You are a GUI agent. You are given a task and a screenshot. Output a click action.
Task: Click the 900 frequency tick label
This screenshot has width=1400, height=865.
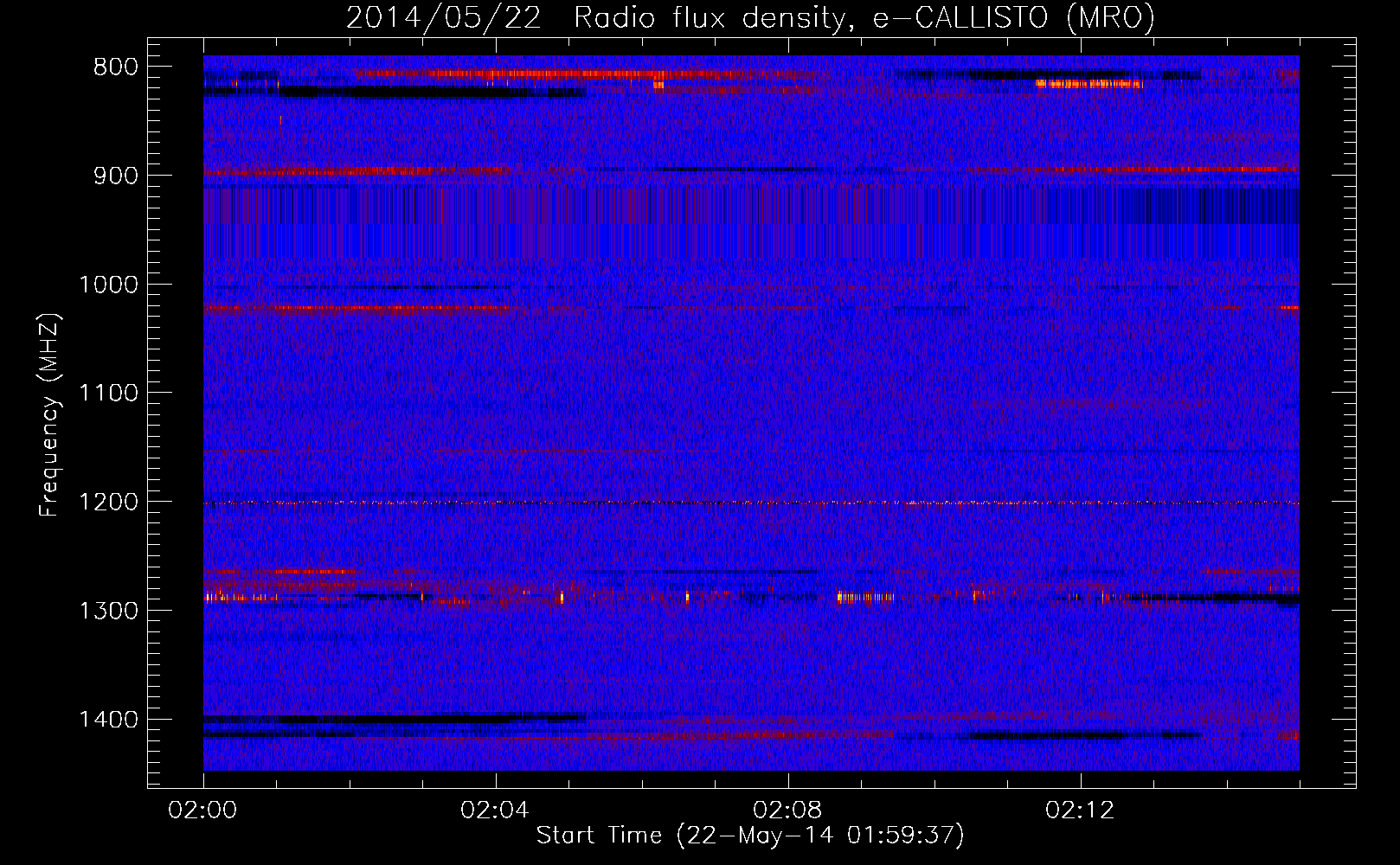coord(116,176)
